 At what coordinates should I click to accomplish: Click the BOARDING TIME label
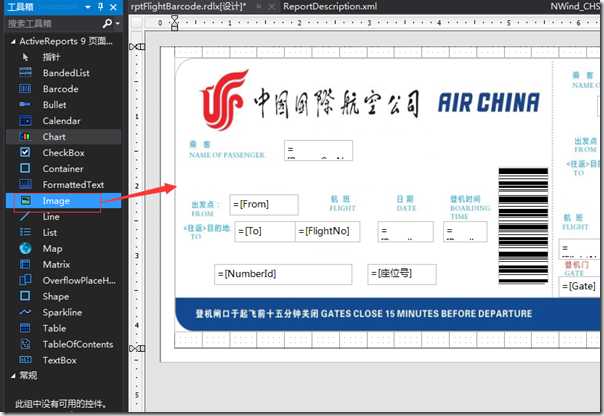click(x=470, y=212)
